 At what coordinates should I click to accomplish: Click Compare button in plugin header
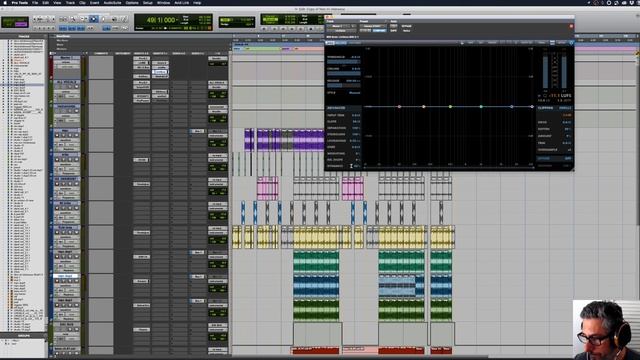click(x=379, y=31)
